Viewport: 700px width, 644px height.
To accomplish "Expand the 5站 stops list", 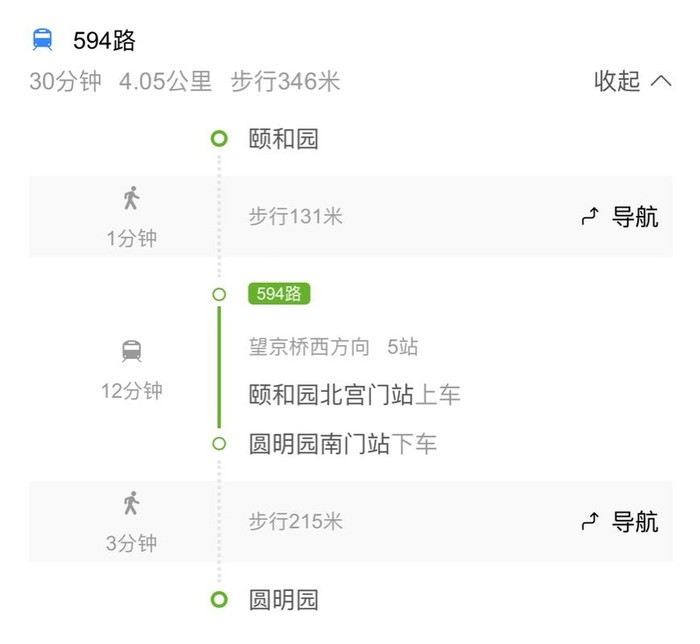I will [402, 348].
